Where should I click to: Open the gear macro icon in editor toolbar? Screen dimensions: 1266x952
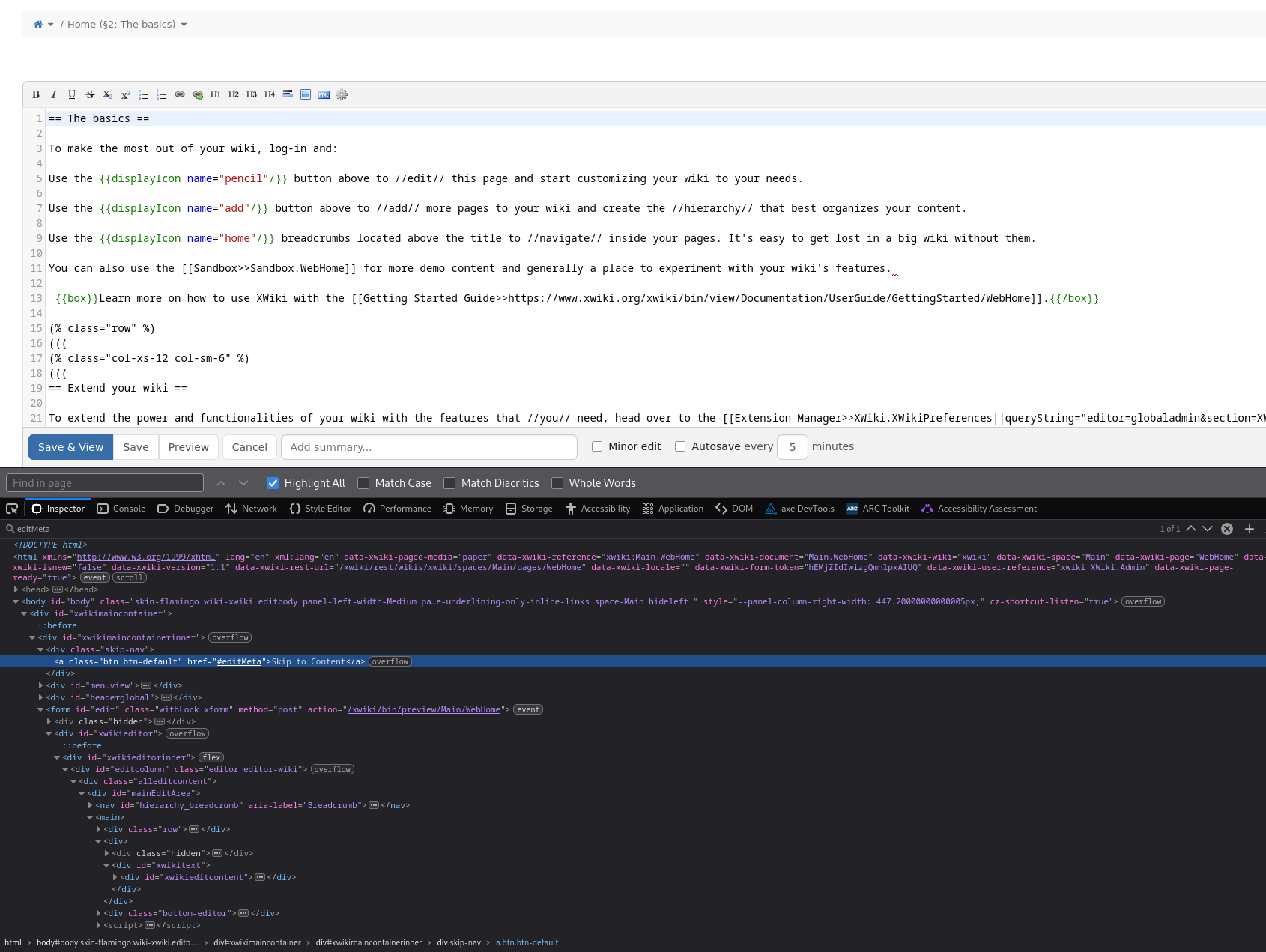click(342, 94)
